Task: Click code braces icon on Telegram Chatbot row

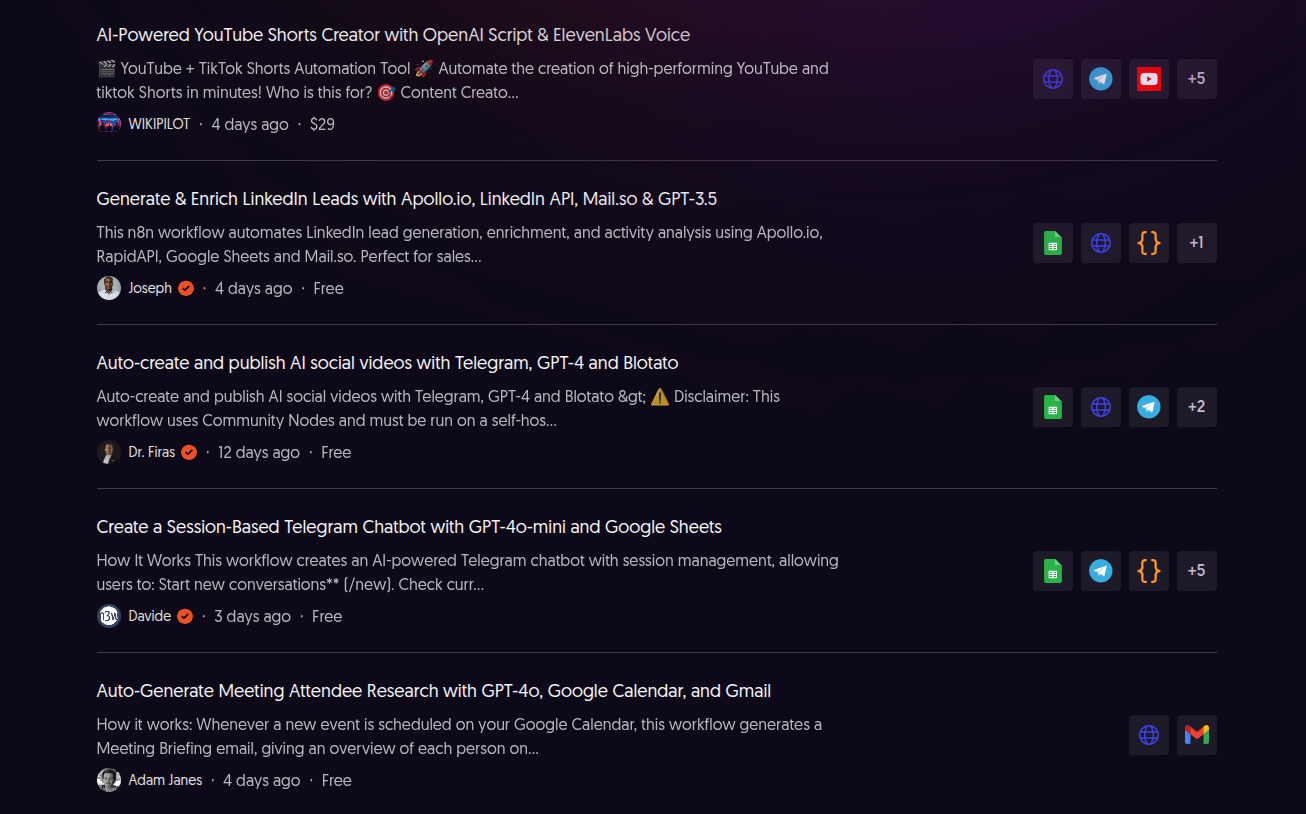Action: tap(1148, 571)
